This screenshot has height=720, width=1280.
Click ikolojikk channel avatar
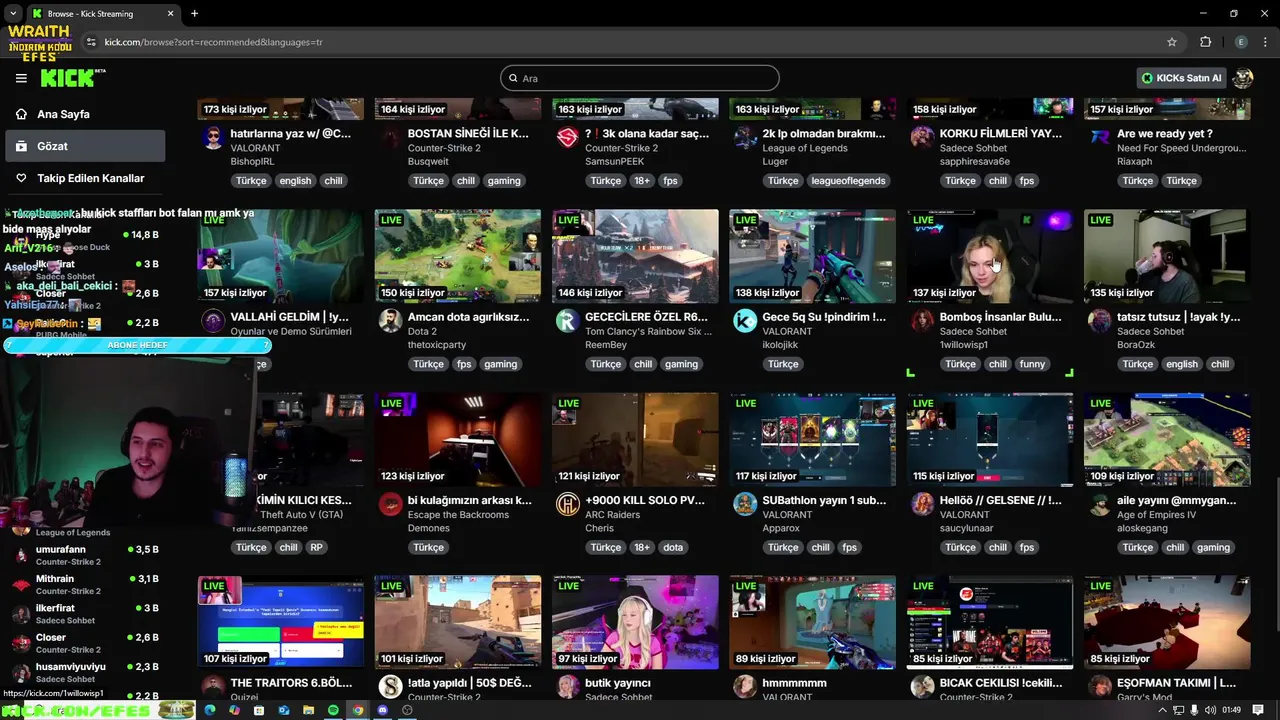point(745,320)
